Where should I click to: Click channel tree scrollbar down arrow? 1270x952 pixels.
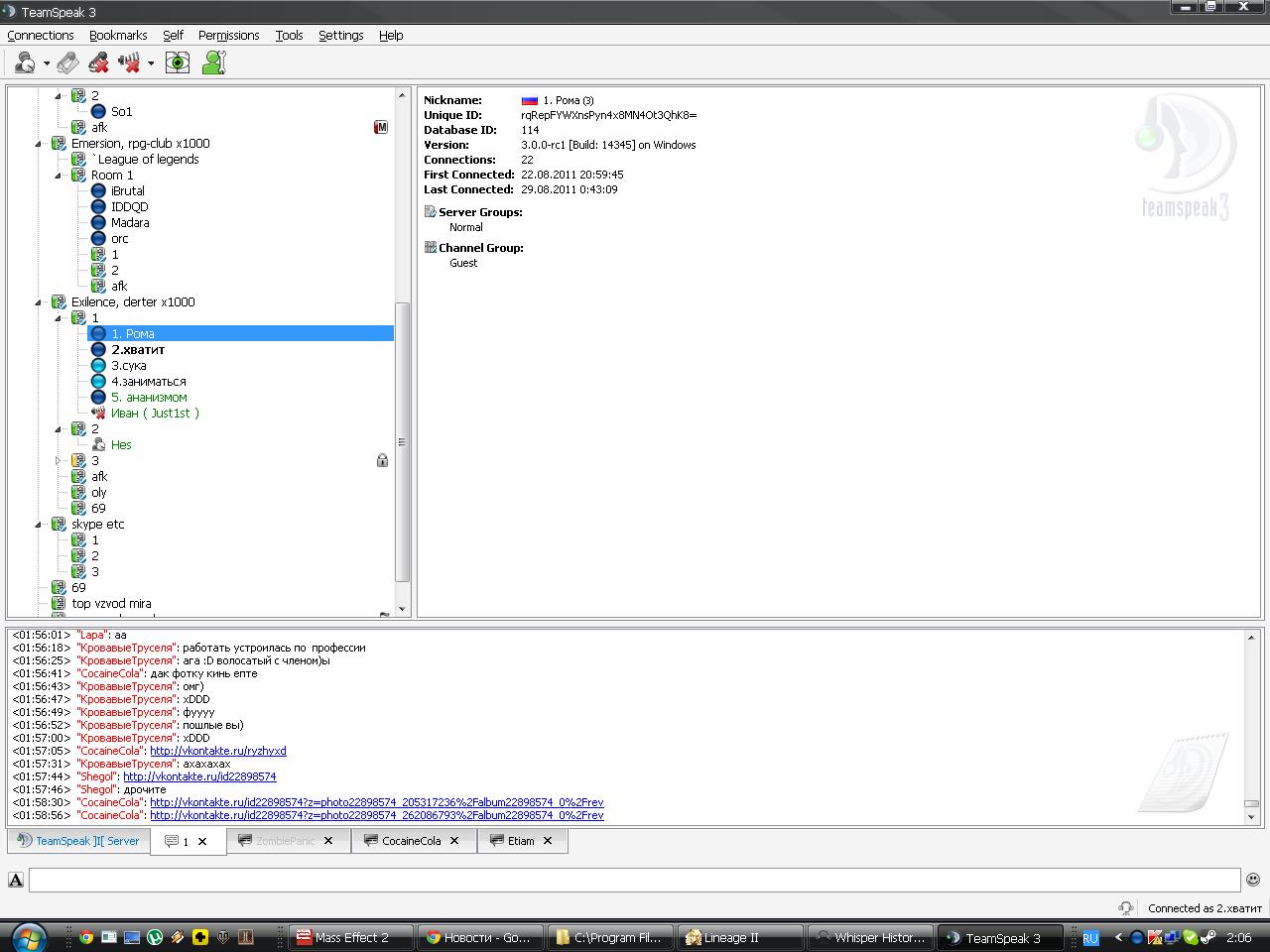pyautogui.click(x=402, y=609)
